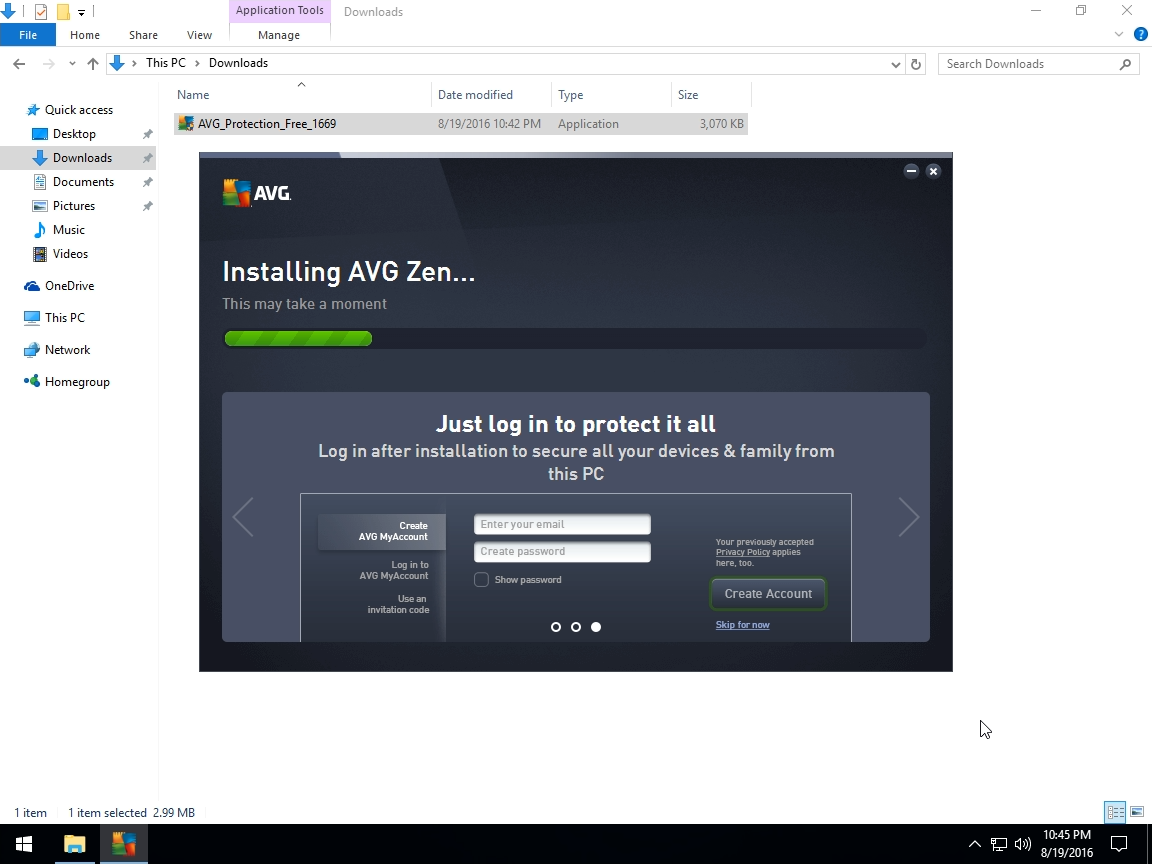Open the Manage ribbon tab
The height and width of the screenshot is (864, 1152).
coord(279,35)
